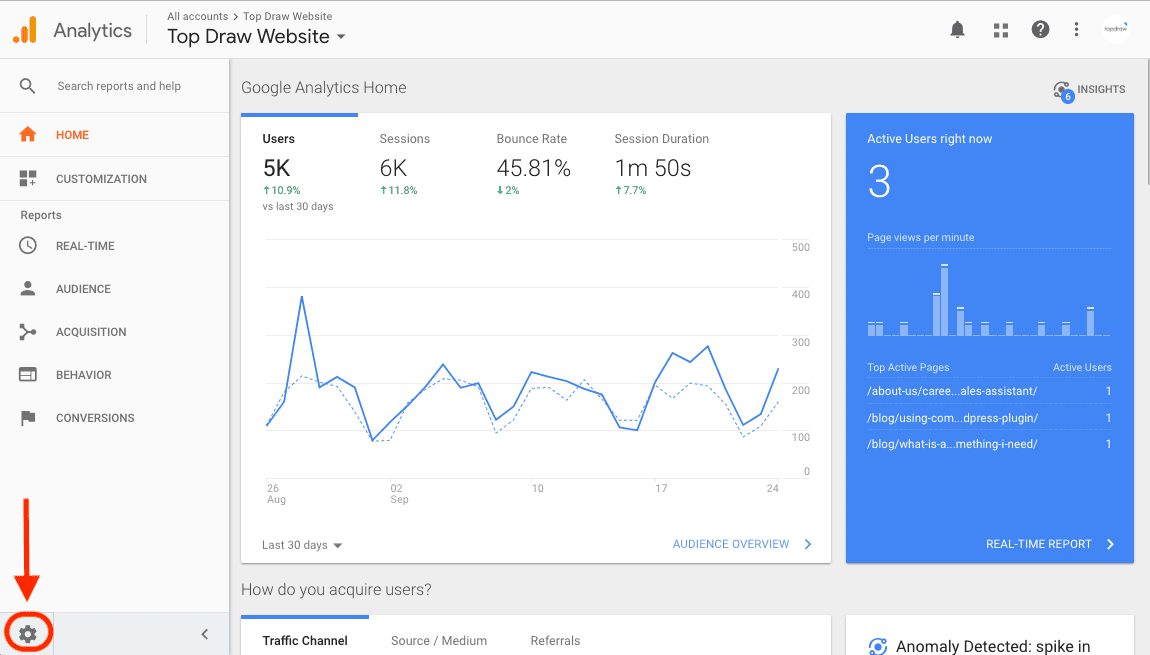The height and width of the screenshot is (655, 1150).
Task: Click the Audience Overview arrow chevron
Action: click(807, 544)
